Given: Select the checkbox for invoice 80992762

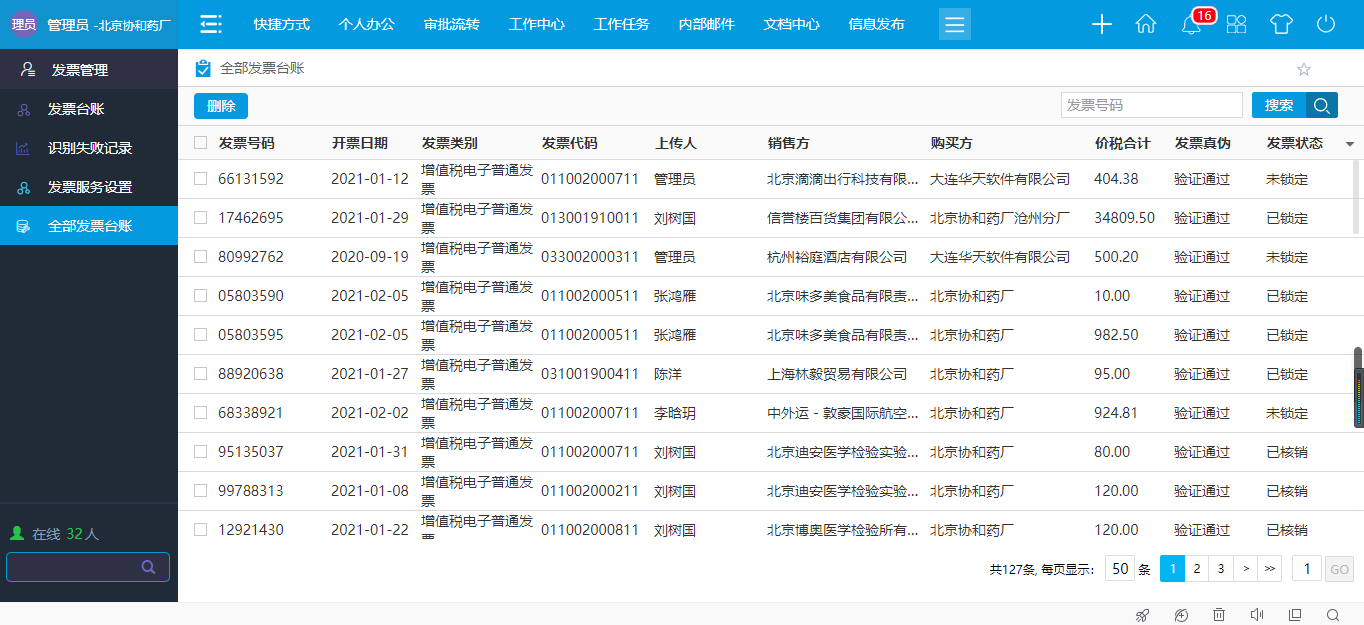Looking at the screenshot, I should click(x=201, y=257).
